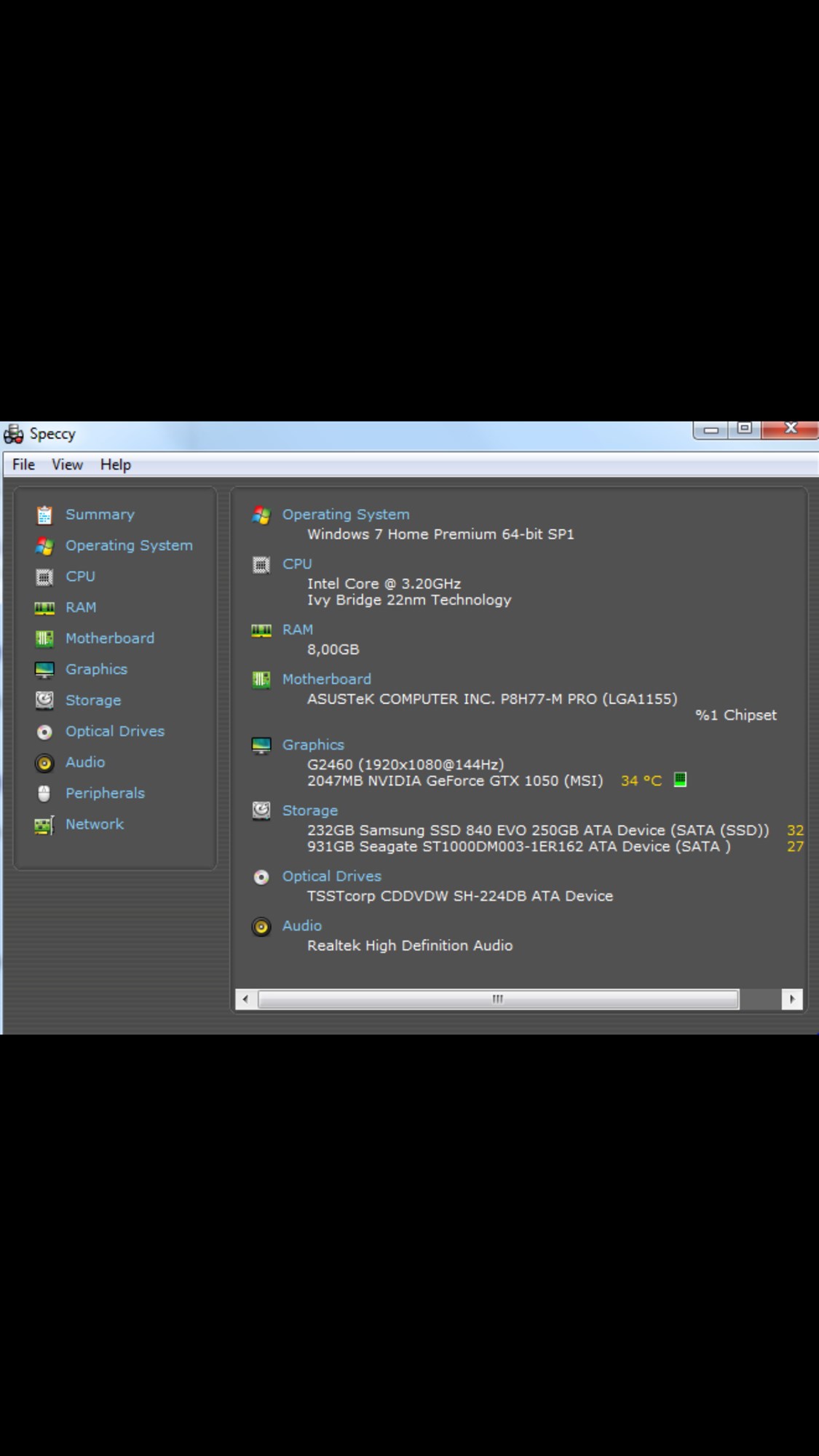819x1456 pixels.
Task: Select Optical Drives in the sidebar
Action: 115,731
